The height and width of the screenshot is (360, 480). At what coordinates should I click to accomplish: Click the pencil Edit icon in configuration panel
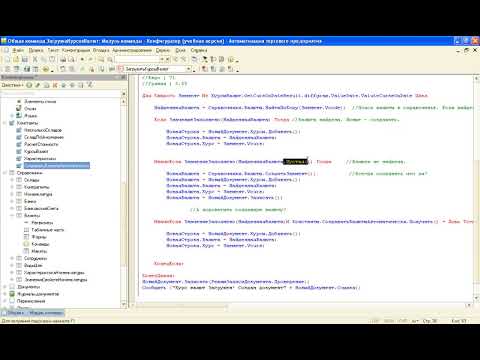[x=38, y=85]
